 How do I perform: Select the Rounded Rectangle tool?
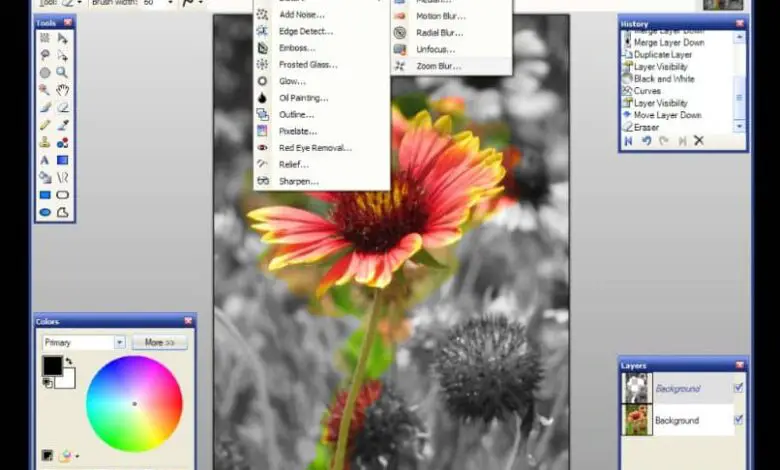point(63,195)
